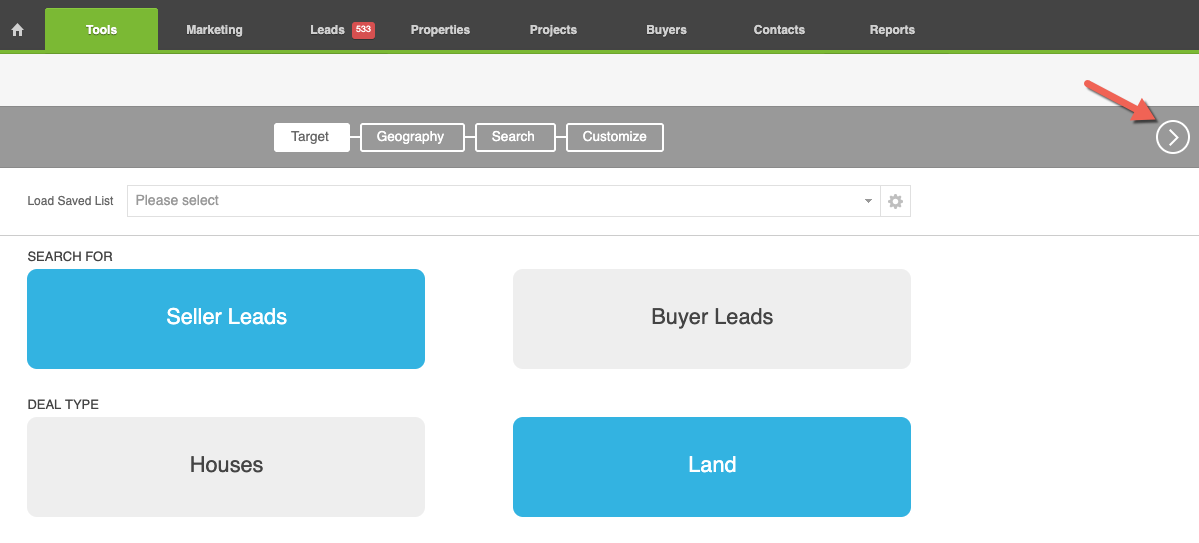Open the Contacts tab
Screen dimensions: 1199x543
[779, 30]
